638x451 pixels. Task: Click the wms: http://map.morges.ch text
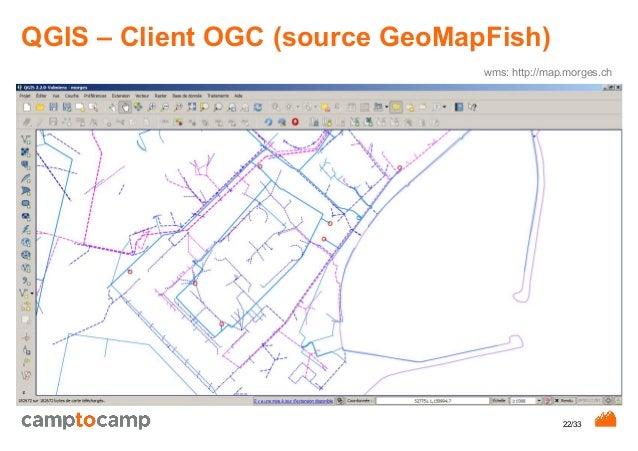(547, 72)
